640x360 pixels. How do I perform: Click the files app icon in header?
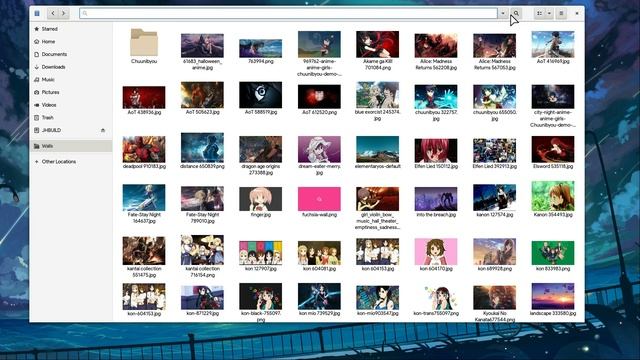coord(37,13)
